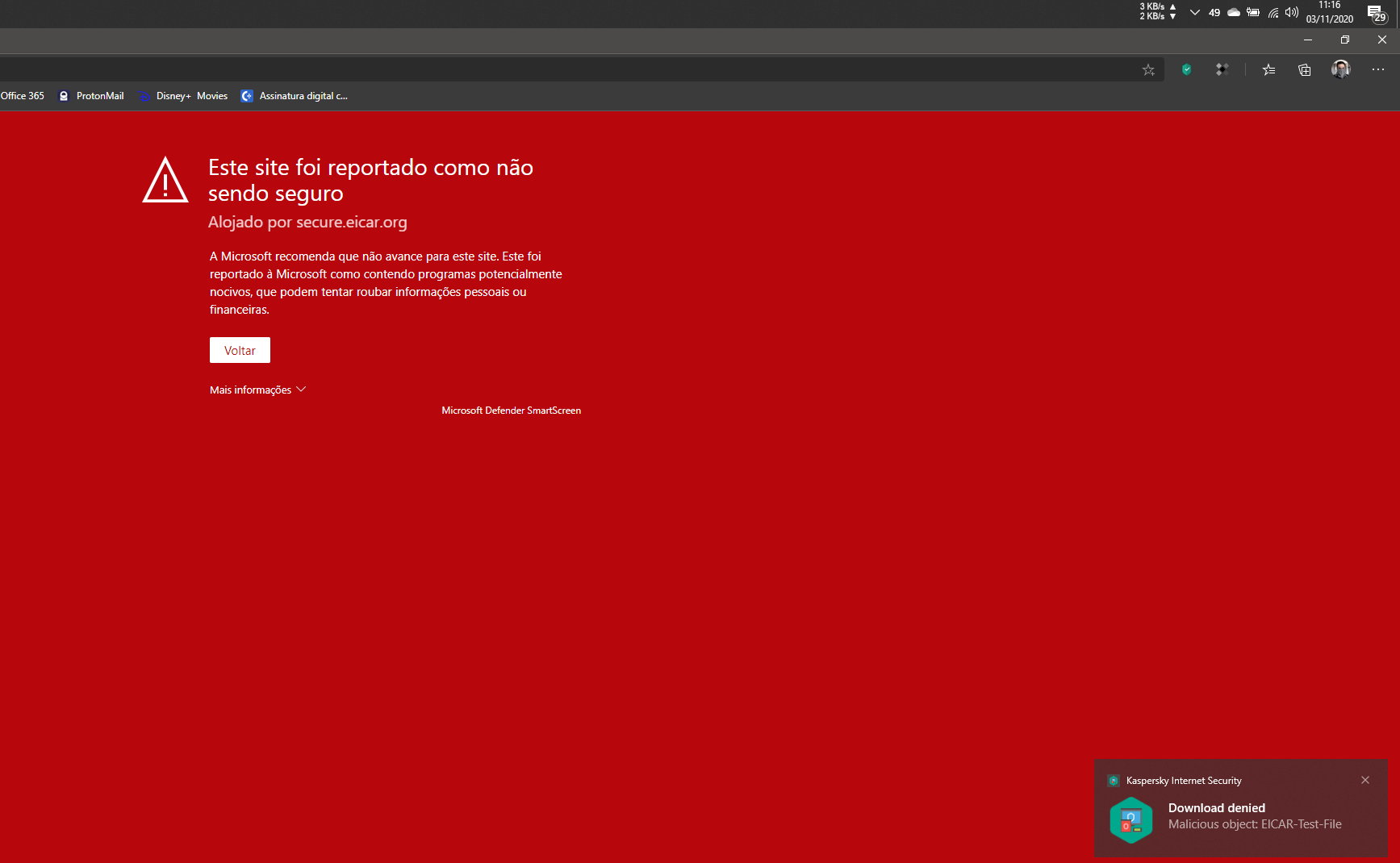Minimize the browser window
Screen dimensions: 1400x863
[1308, 40]
